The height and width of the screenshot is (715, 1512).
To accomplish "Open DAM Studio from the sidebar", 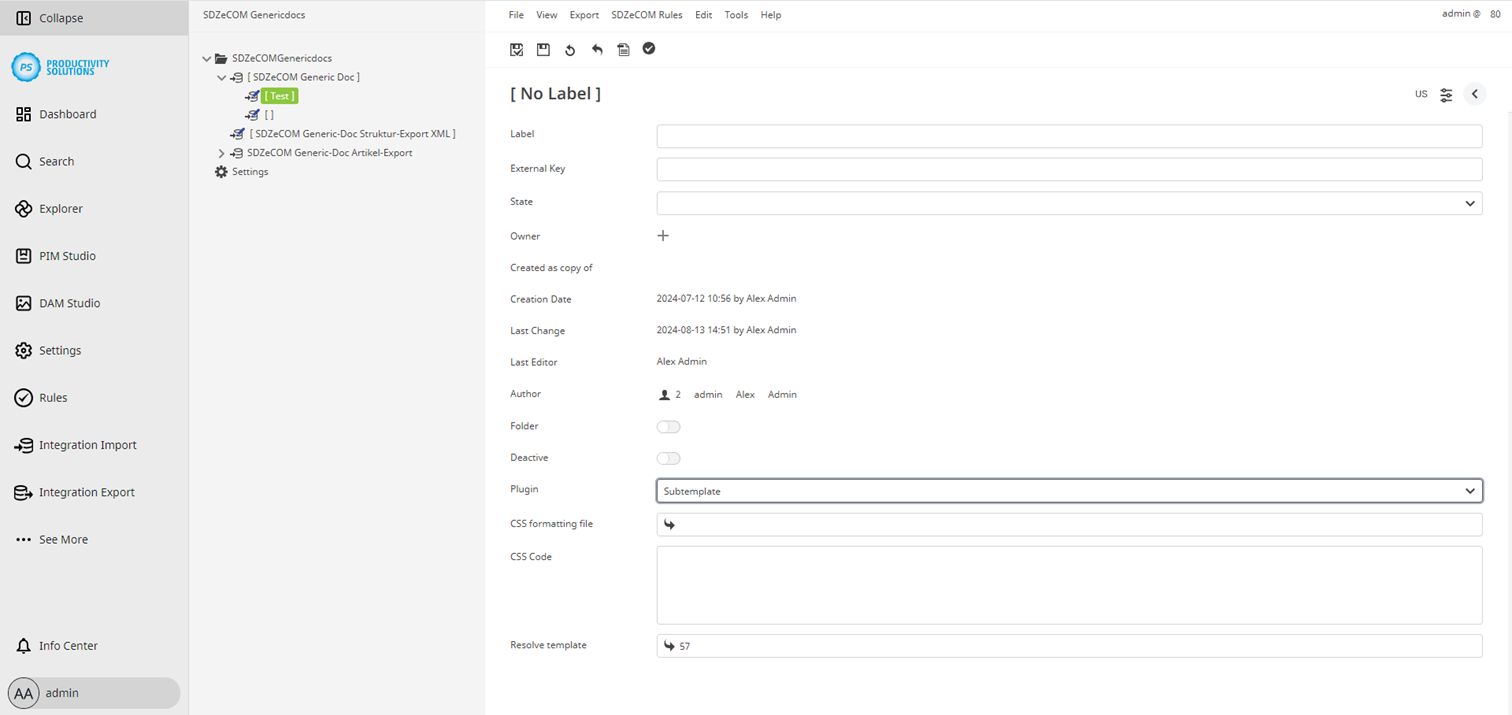I will coord(69,303).
